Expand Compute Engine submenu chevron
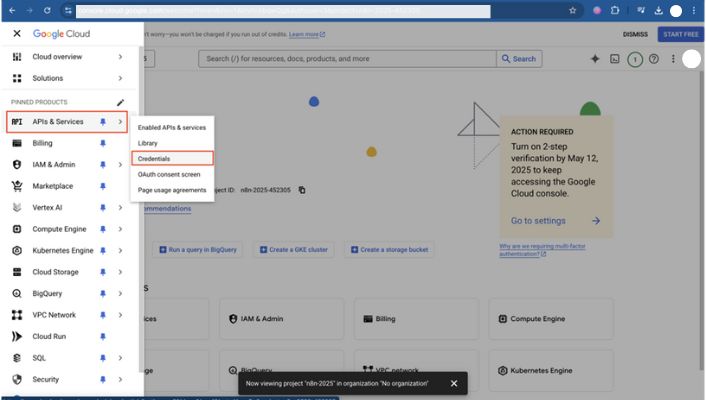The image size is (706, 400). pyautogui.click(x=120, y=229)
